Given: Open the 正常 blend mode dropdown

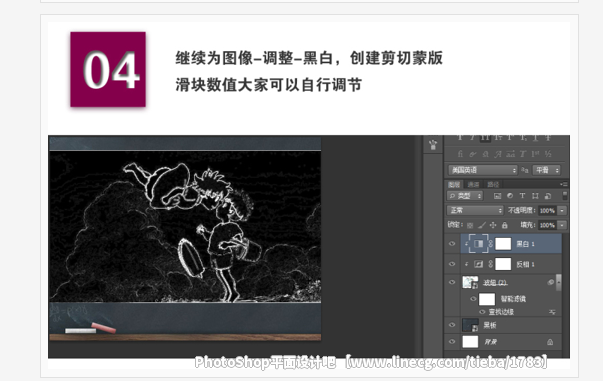Looking at the screenshot, I should pyautogui.click(x=475, y=210).
